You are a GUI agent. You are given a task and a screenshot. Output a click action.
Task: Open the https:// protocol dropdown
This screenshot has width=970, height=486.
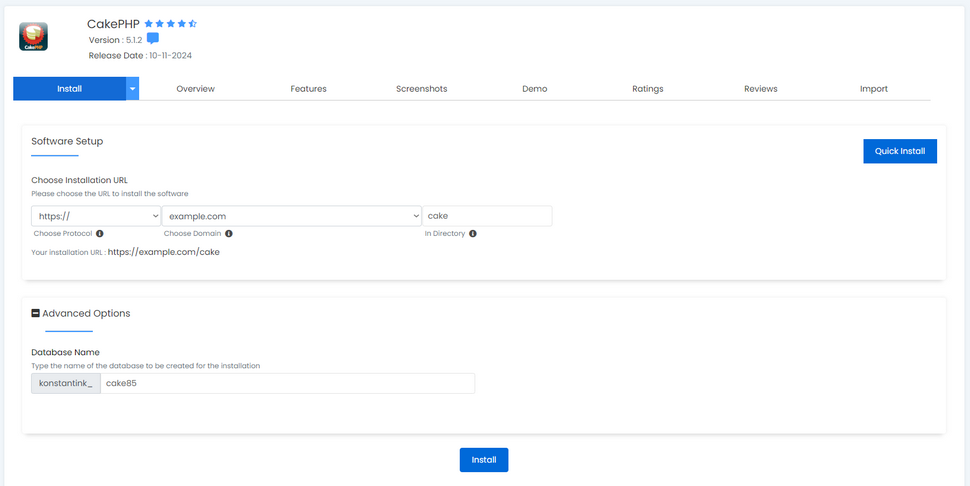pyautogui.click(x=96, y=216)
